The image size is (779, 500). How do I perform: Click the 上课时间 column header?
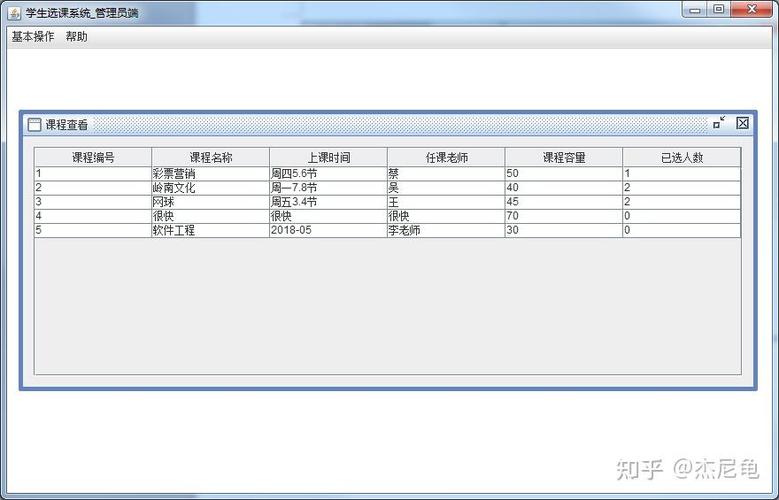coord(328,158)
